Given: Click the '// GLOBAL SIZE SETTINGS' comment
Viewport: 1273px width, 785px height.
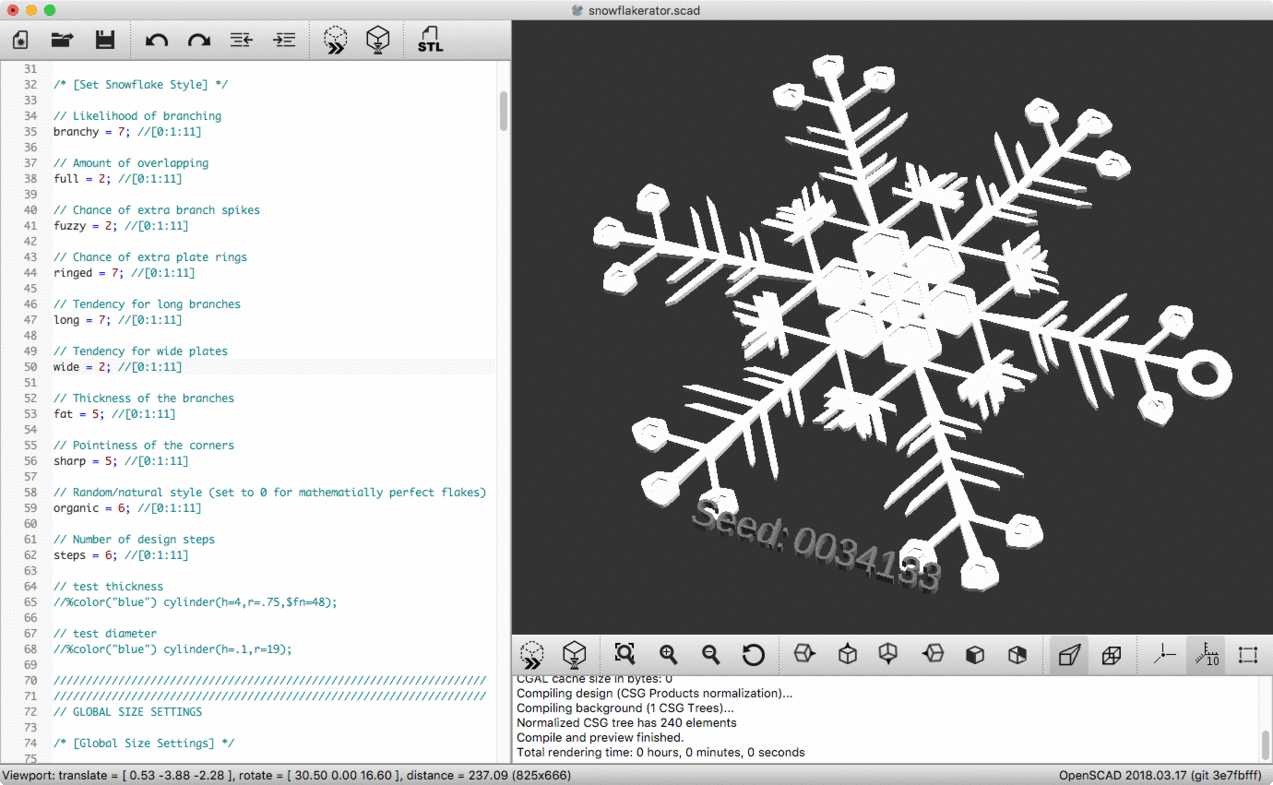Looking at the screenshot, I should [x=127, y=712].
